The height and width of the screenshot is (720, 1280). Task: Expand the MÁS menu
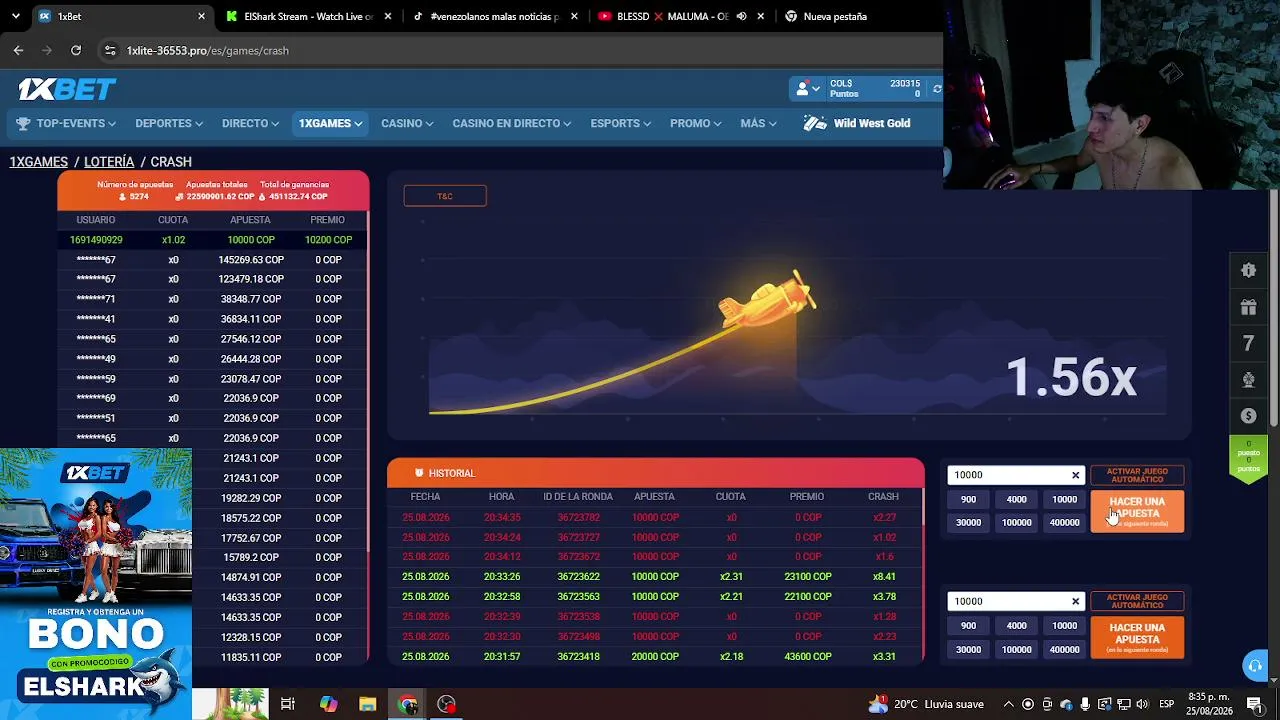[759, 123]
